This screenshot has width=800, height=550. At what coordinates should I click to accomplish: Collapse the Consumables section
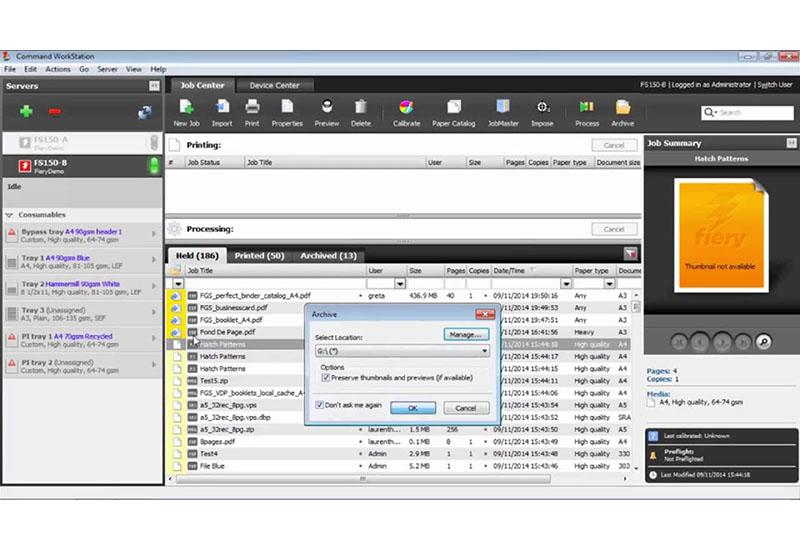point(9,215)
